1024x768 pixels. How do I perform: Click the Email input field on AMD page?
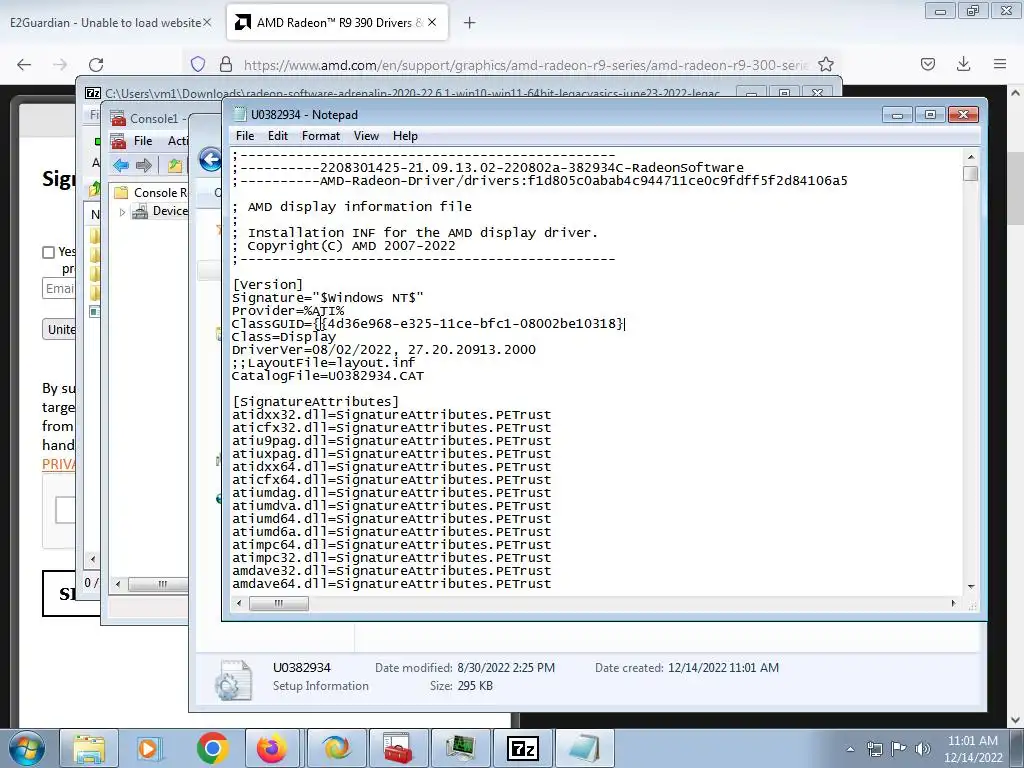(59, 288)
